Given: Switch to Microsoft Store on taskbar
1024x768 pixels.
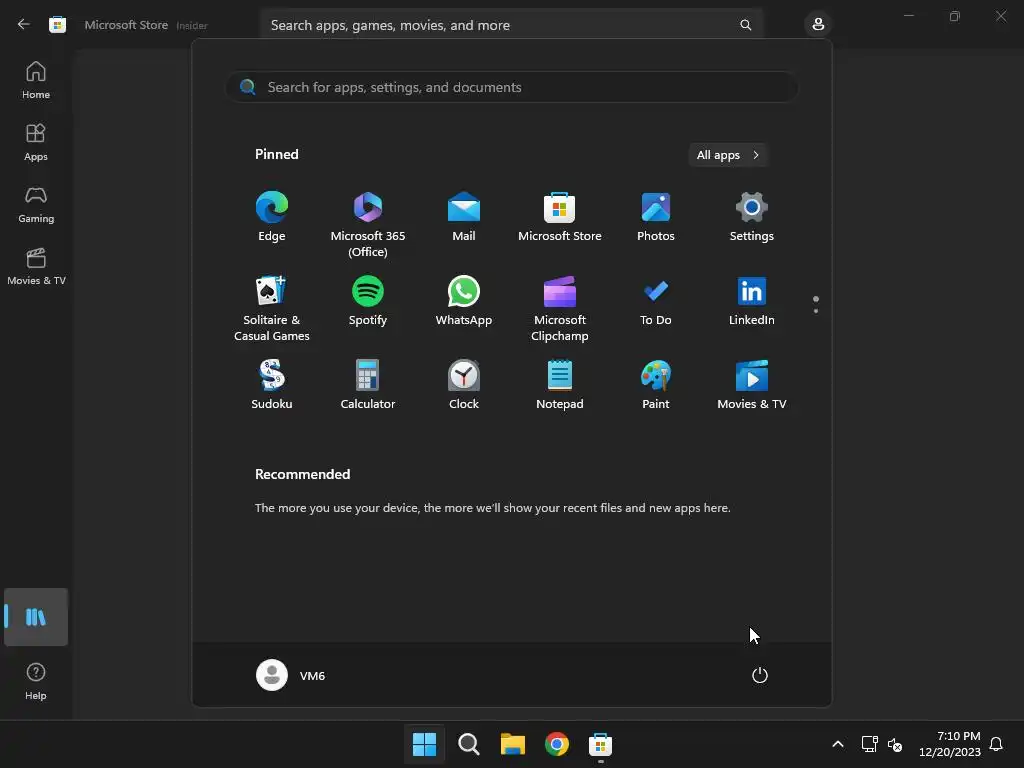Looking at the screenshot, I should pyautogui.click(x=601, y=744).
